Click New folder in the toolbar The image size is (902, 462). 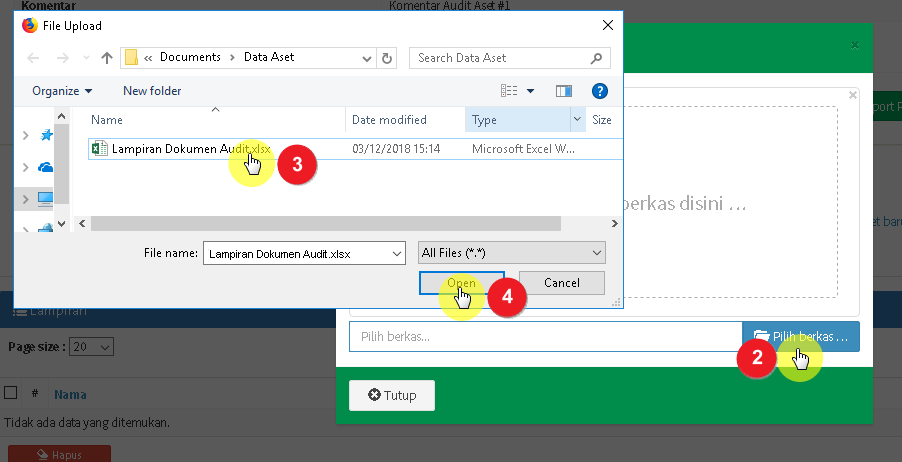tap(152, 91)
